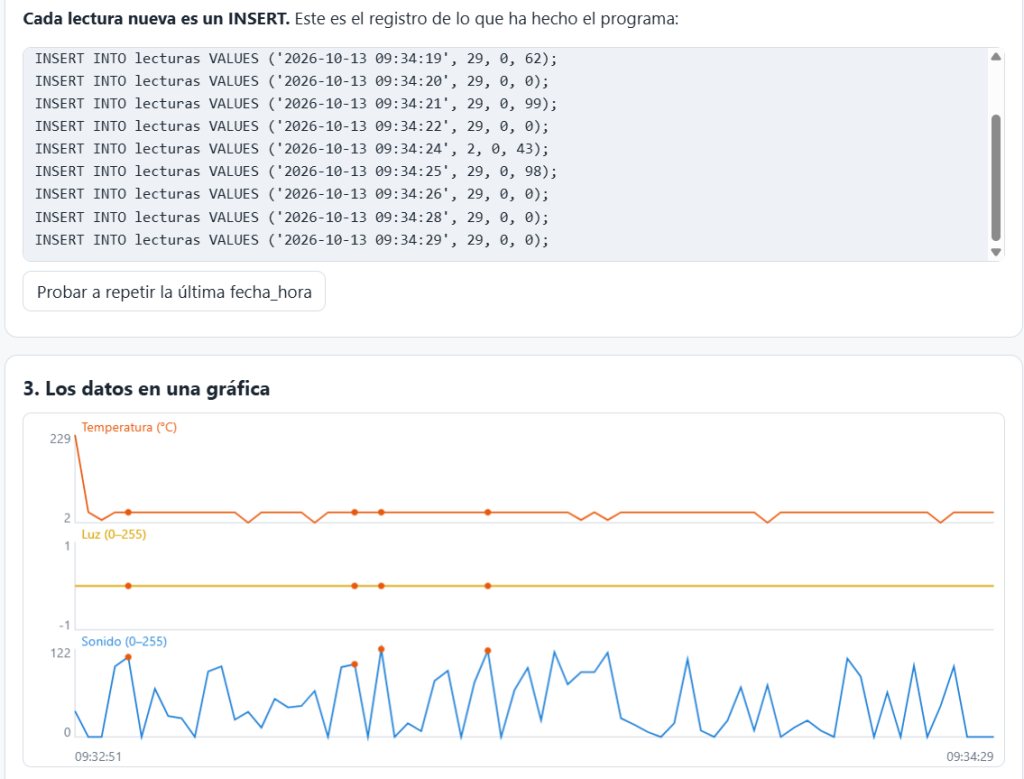Click the log scrollbar up arrow
The width and height of the screenshot is (1024, 779).
point(996,57)
